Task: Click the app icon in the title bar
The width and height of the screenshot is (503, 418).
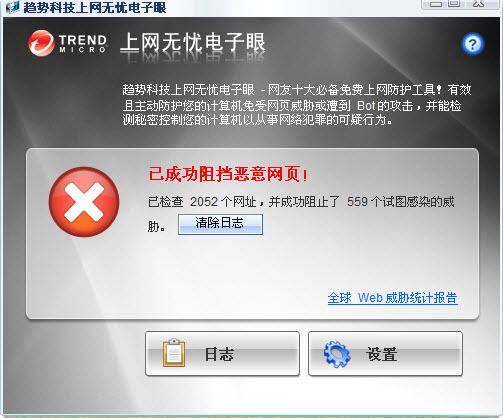Action: point(12,7)
